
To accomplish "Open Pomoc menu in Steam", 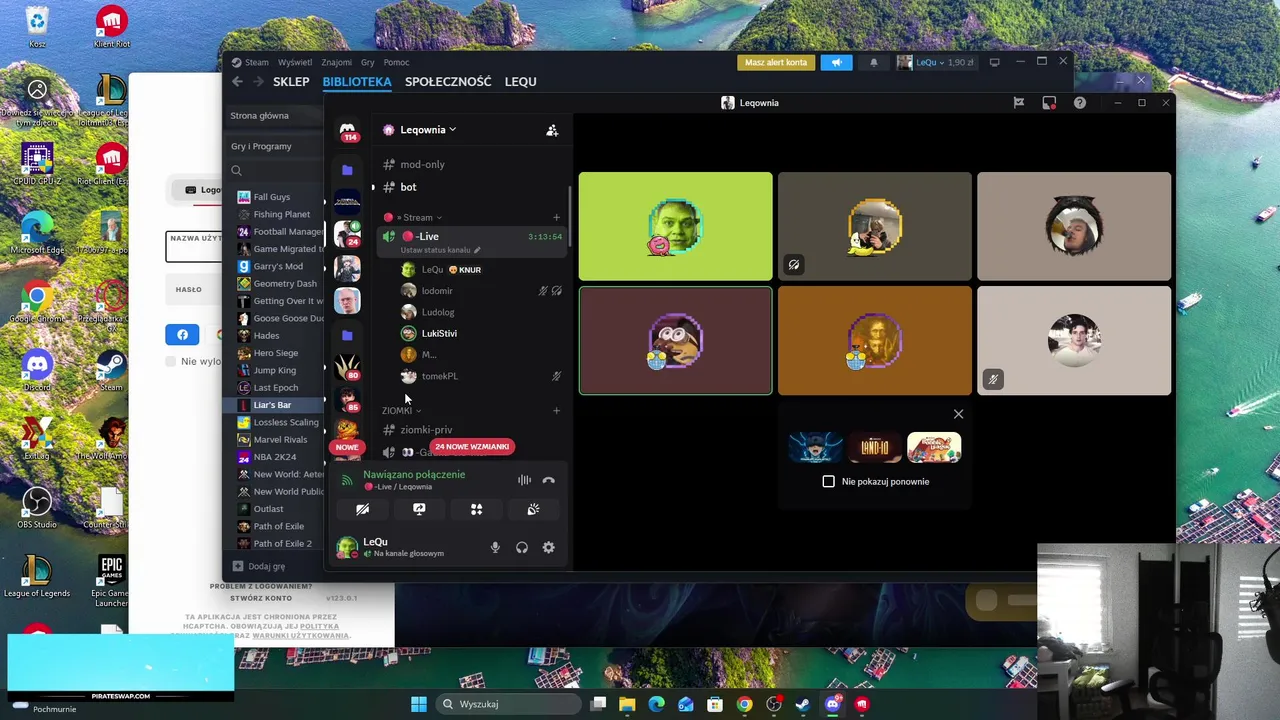I will [x=396, y=62].
